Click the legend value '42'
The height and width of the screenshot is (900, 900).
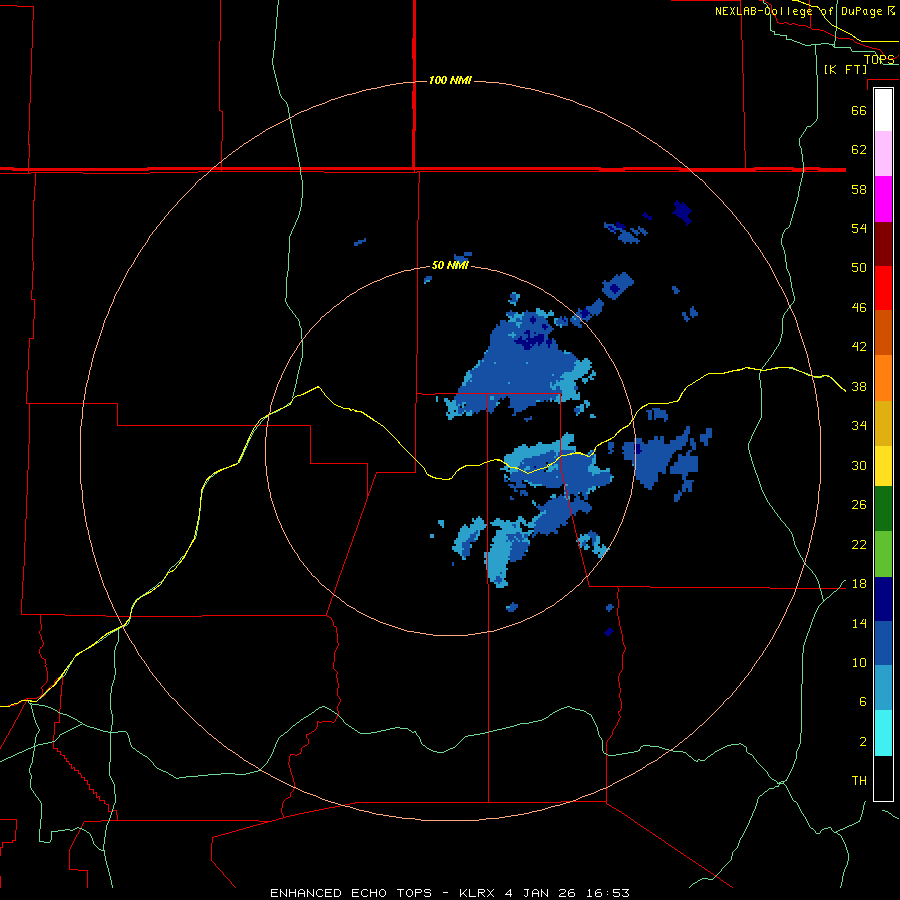859,347
